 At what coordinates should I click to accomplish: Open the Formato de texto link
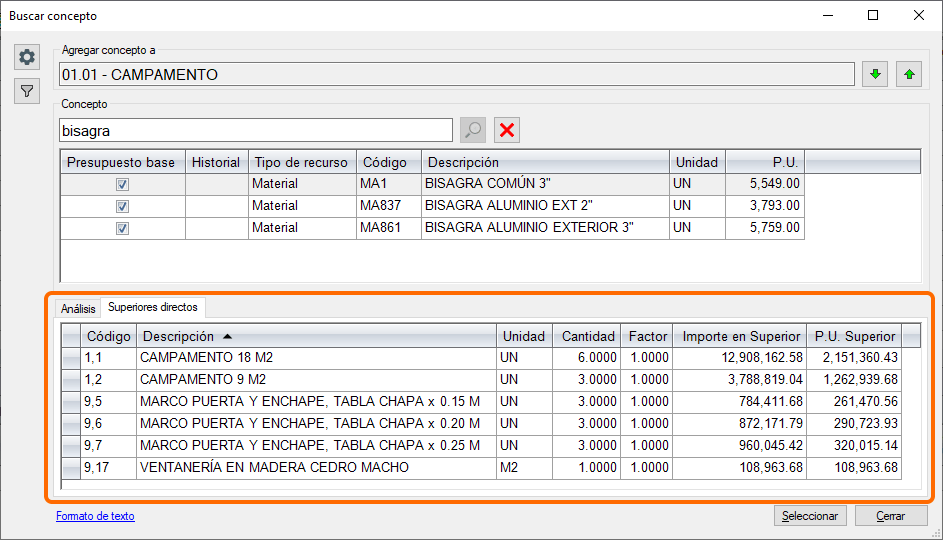coord(95,516)
